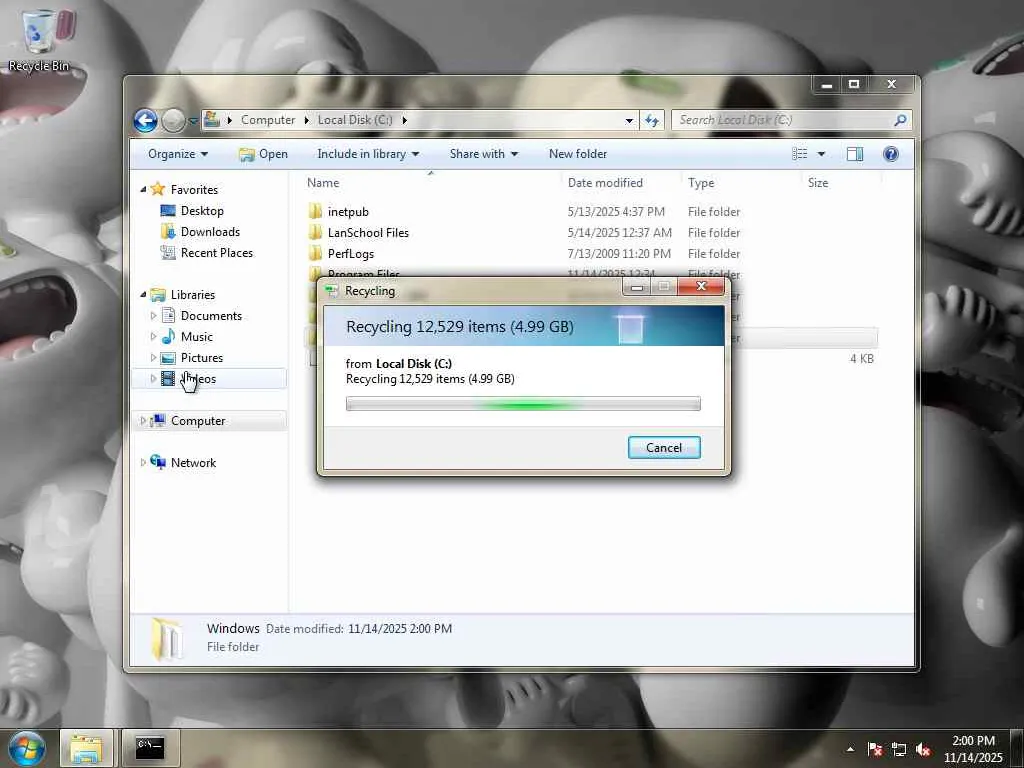Click the Open toolbar button
Screen dimensions: 1024x768
264,154
